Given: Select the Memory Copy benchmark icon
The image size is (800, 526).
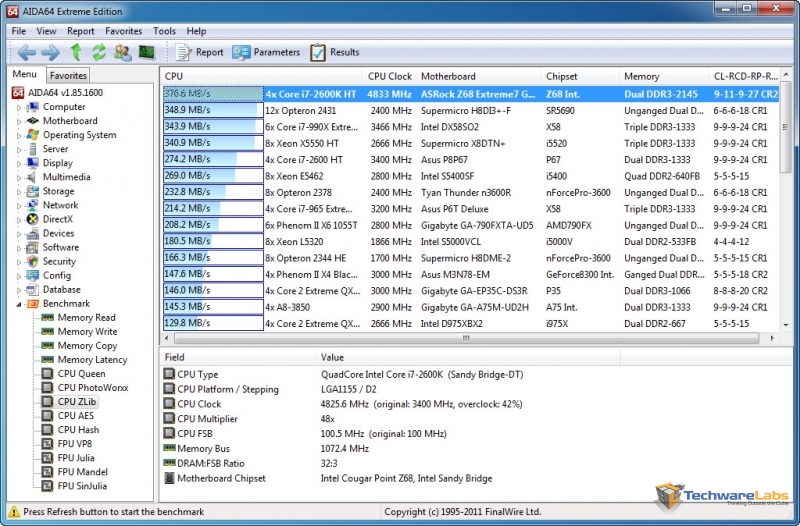Looking at the screenshot, I should 47,345.
